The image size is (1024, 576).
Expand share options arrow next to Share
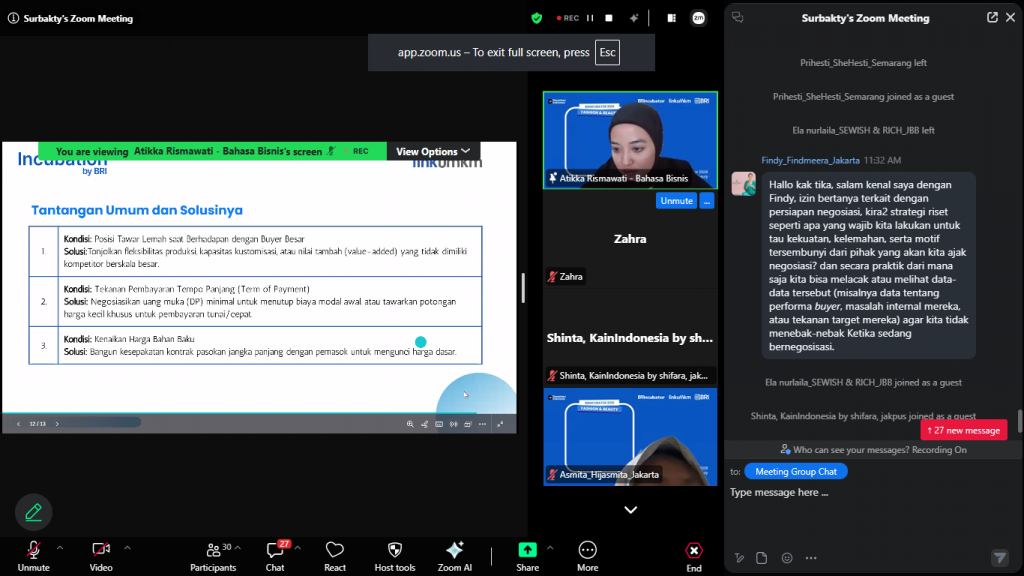(550, 548)
